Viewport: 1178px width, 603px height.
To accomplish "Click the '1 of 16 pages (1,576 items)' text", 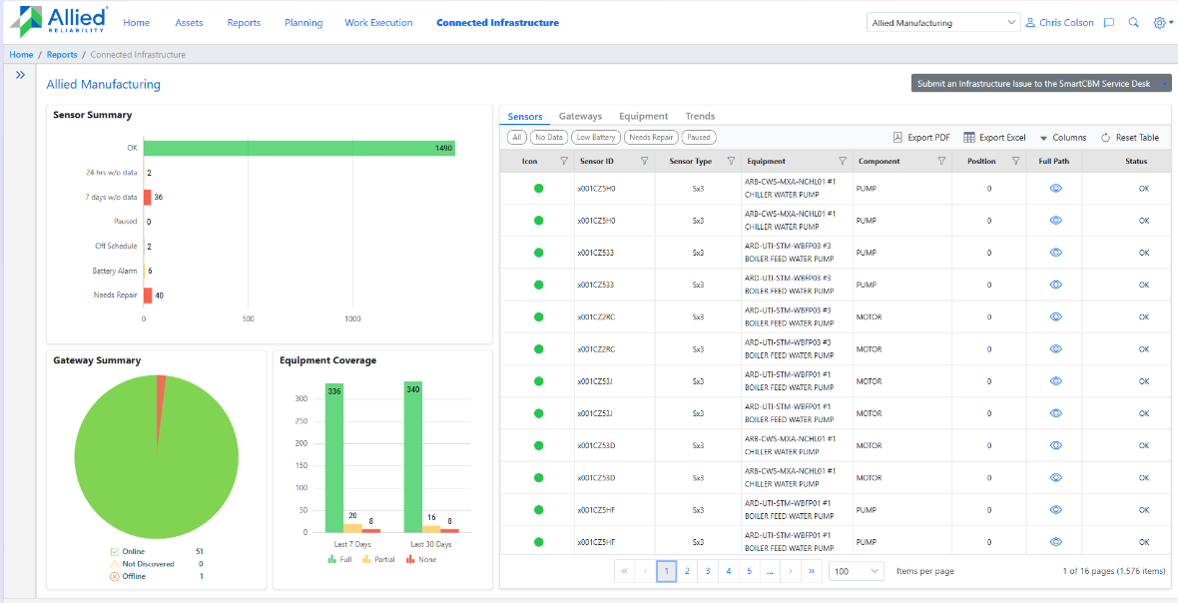I will tap(1112, 571).
